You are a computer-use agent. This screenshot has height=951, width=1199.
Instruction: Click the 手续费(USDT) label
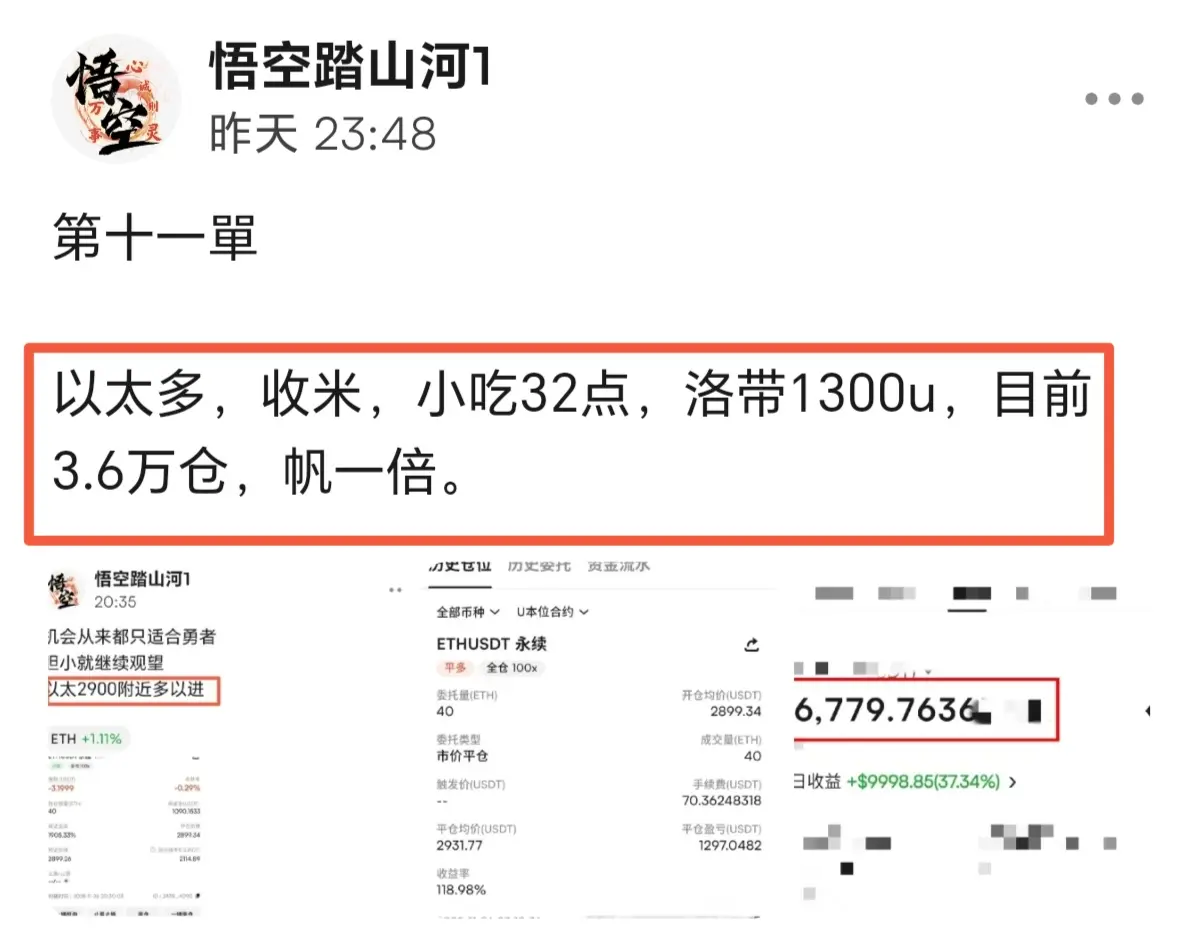[727, 784]
